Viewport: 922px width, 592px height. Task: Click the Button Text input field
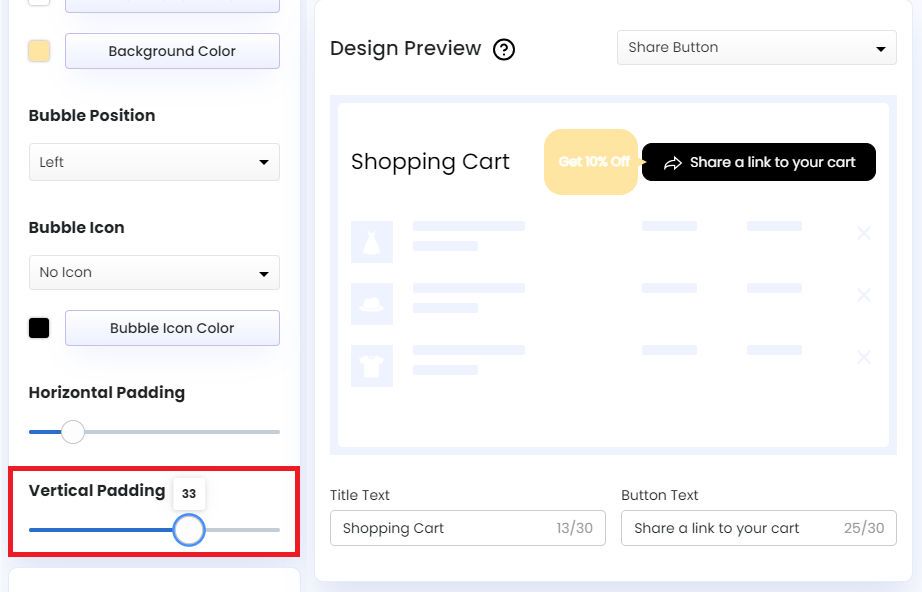point(758,528)
